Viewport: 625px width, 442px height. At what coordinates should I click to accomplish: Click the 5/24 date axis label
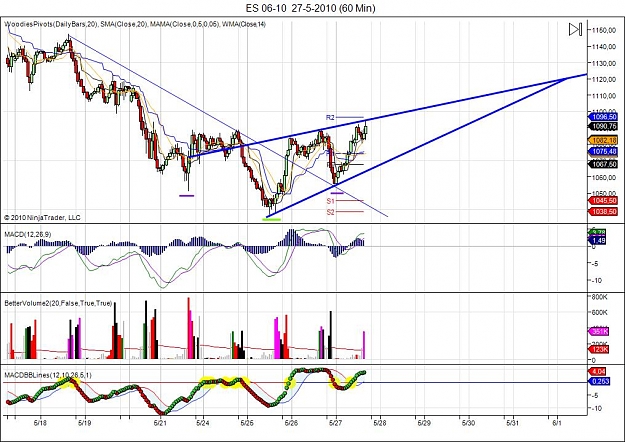click(203, 422)
